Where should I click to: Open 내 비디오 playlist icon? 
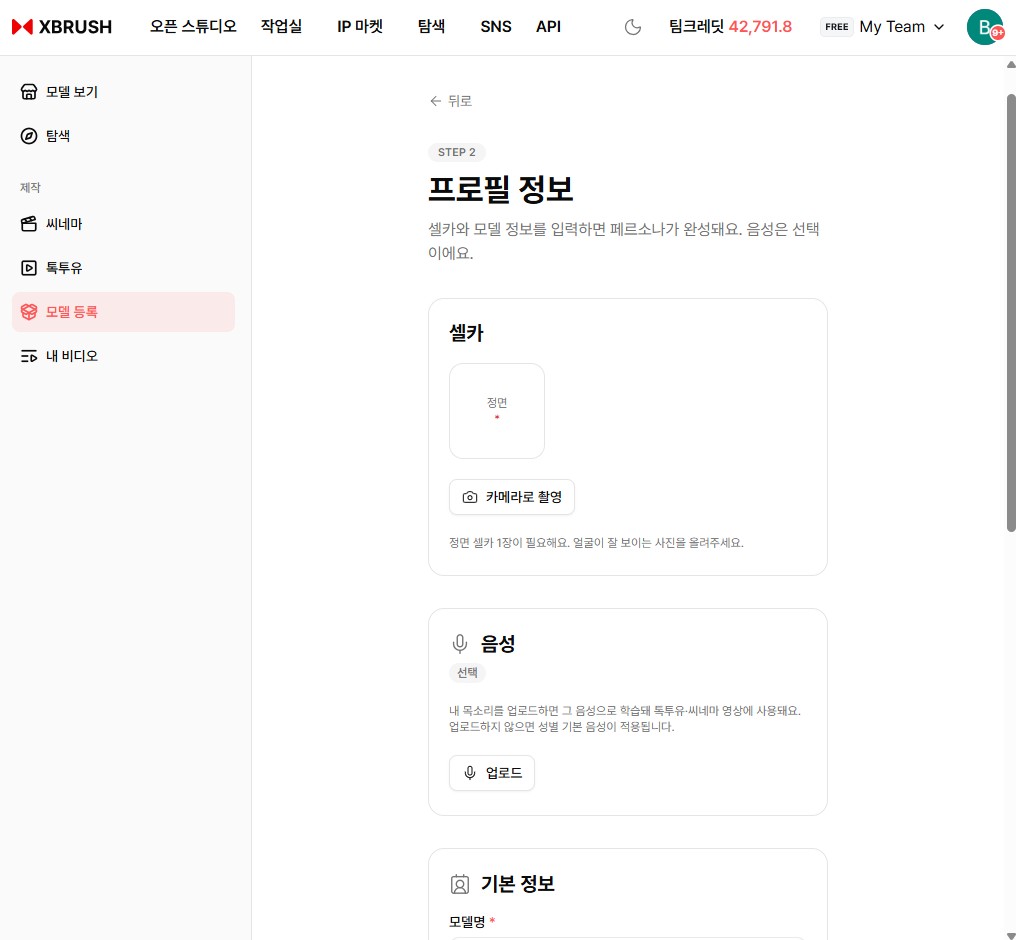[x=29, y=356]
